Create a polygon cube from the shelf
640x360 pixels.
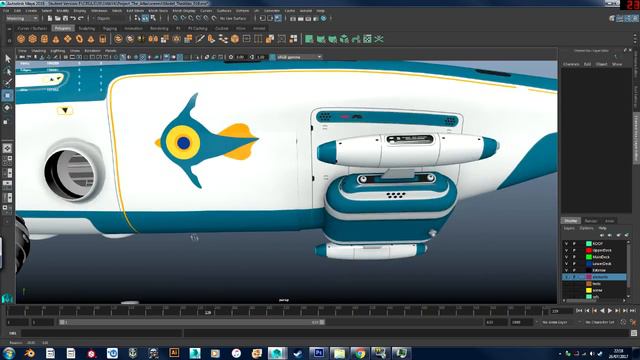32,39
